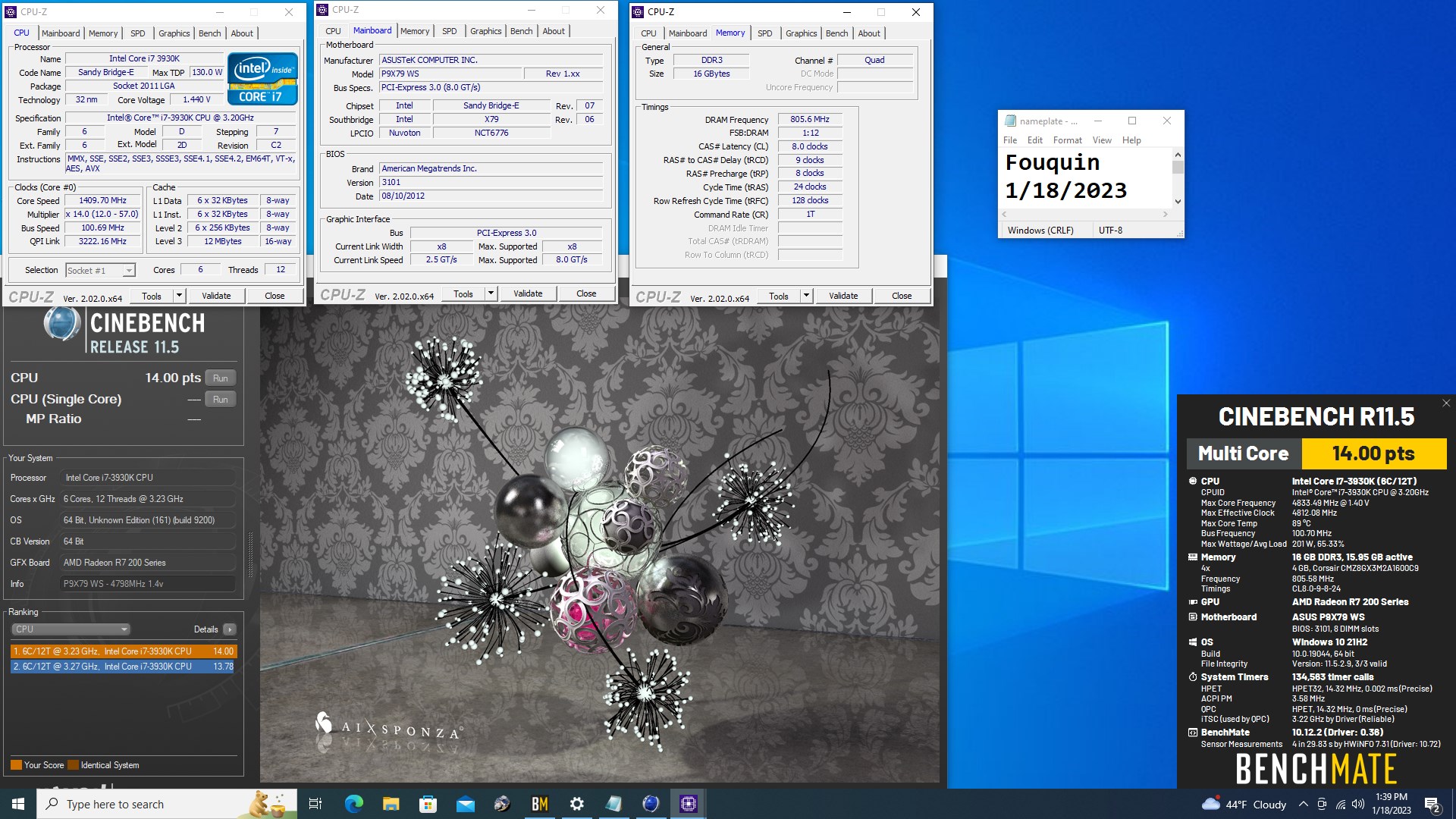
Task: Click the DRAM Frequency value 805.6 MHz
Action: pyautogui.click(x=810, y=120)
